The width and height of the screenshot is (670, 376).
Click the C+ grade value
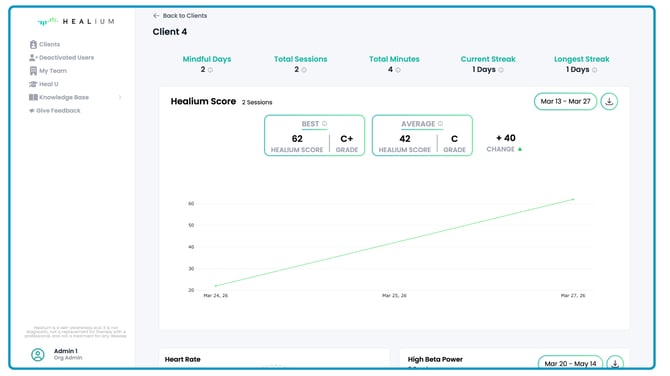(347, 139)
